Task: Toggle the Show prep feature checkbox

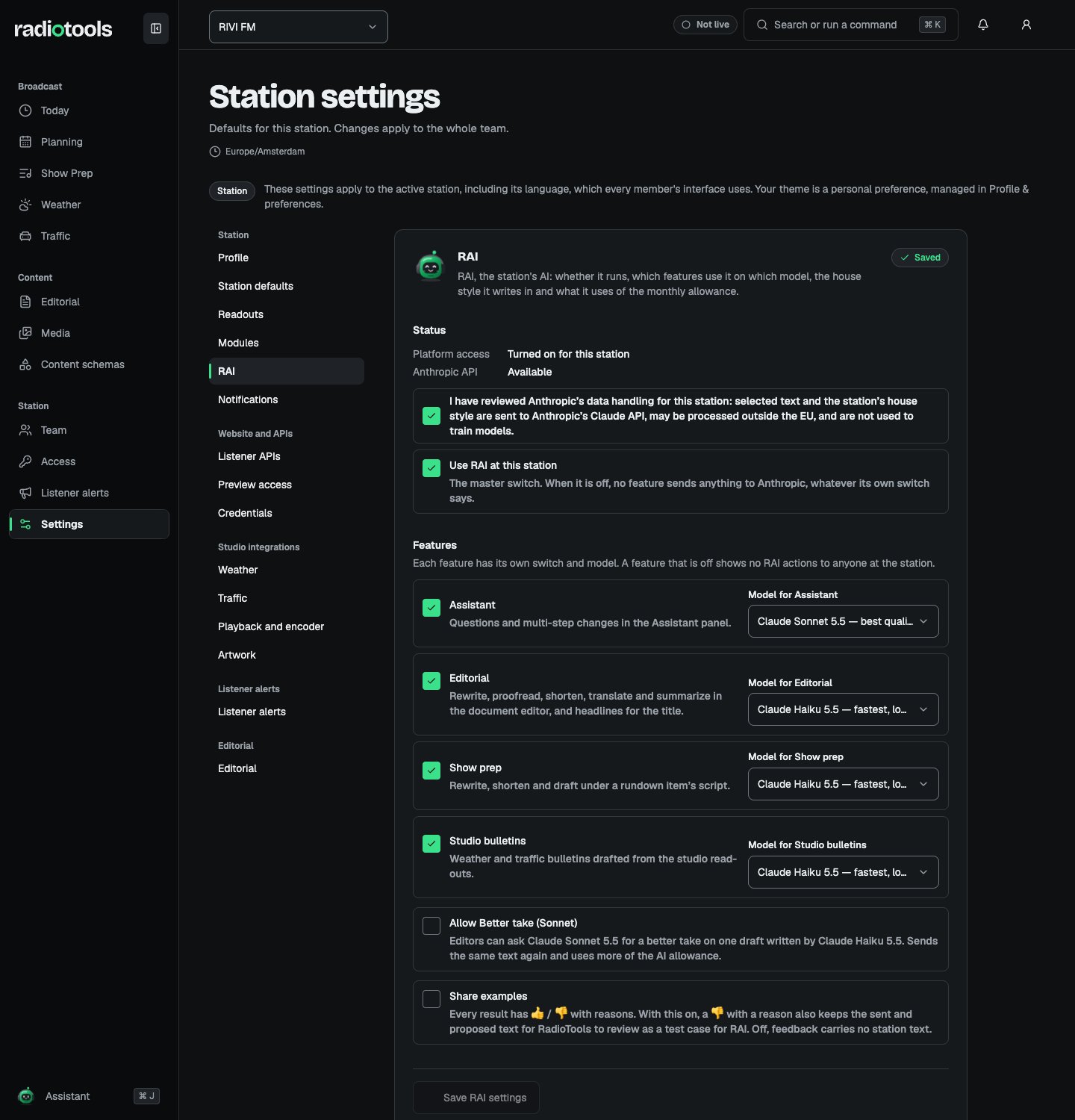Action: tap(431, 771)
